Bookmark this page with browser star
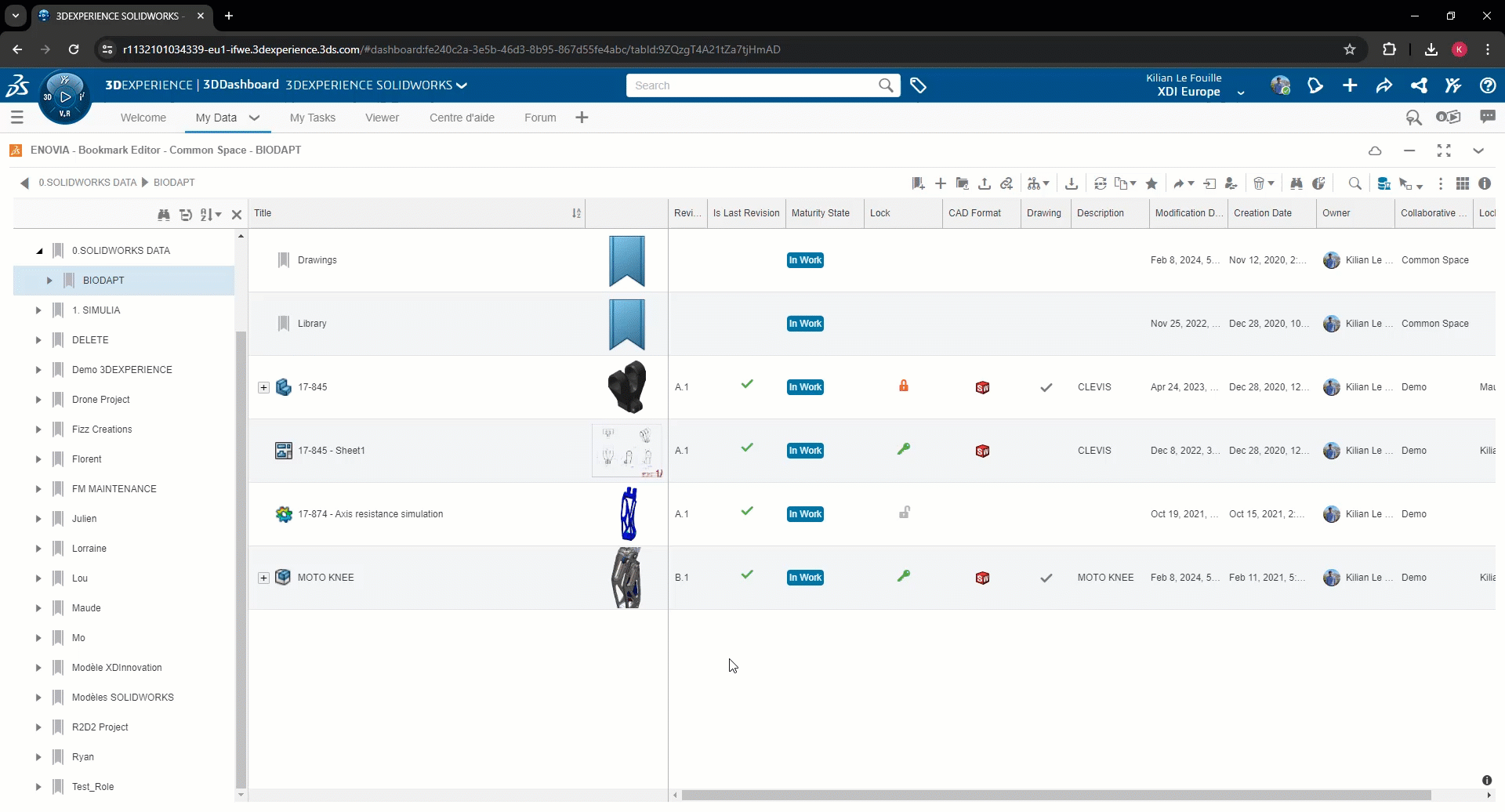Image resolution: width=1505 pixels, height=812 pixels. pos(1350,49)
